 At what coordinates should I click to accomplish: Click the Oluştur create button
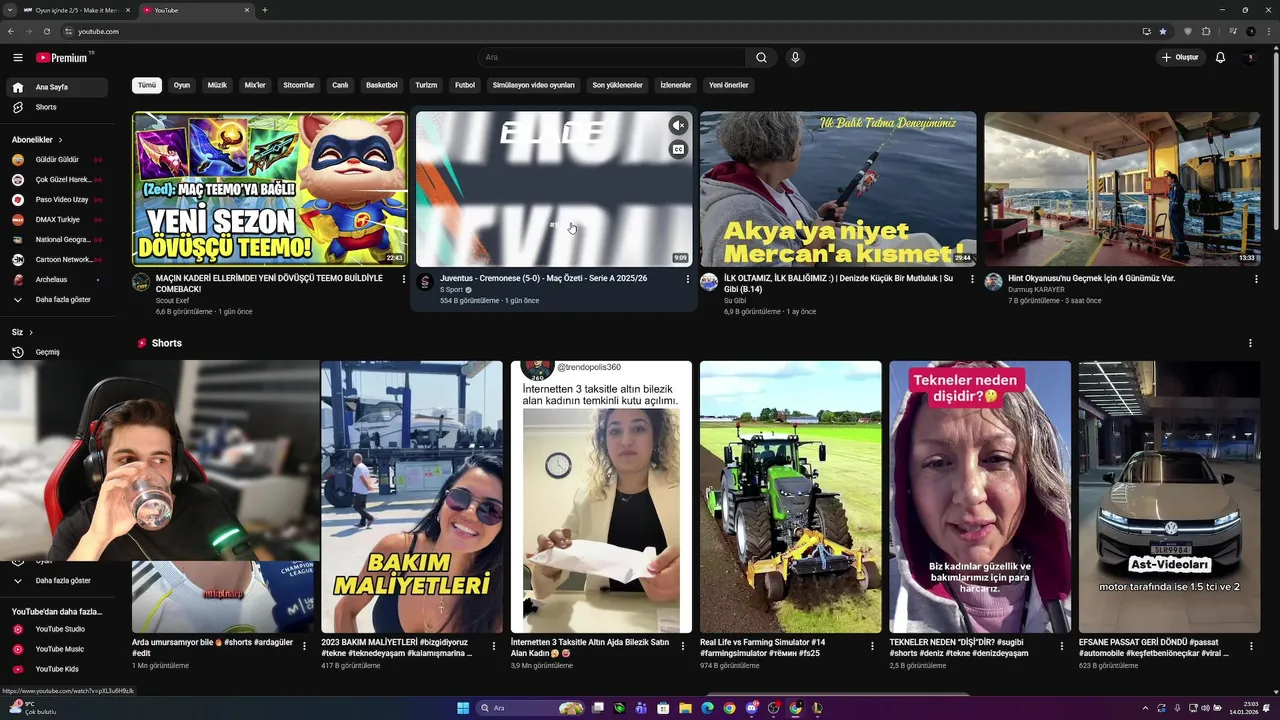[1180, 58]
